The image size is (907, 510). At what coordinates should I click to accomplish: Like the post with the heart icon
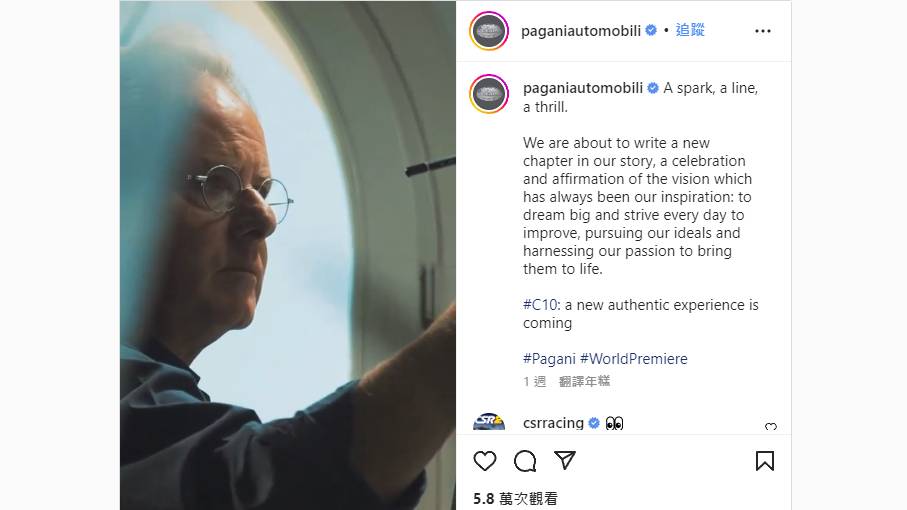pyautogui.click(x=485, y=461)
